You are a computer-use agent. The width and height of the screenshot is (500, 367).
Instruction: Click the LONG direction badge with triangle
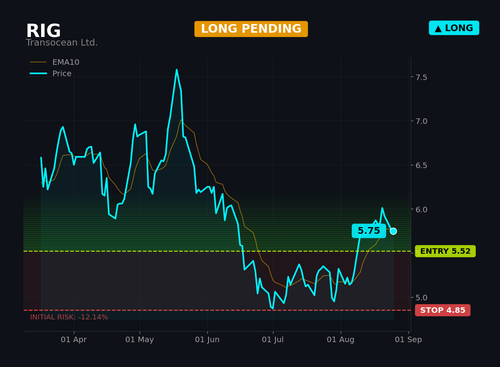(x=454, y=28)
